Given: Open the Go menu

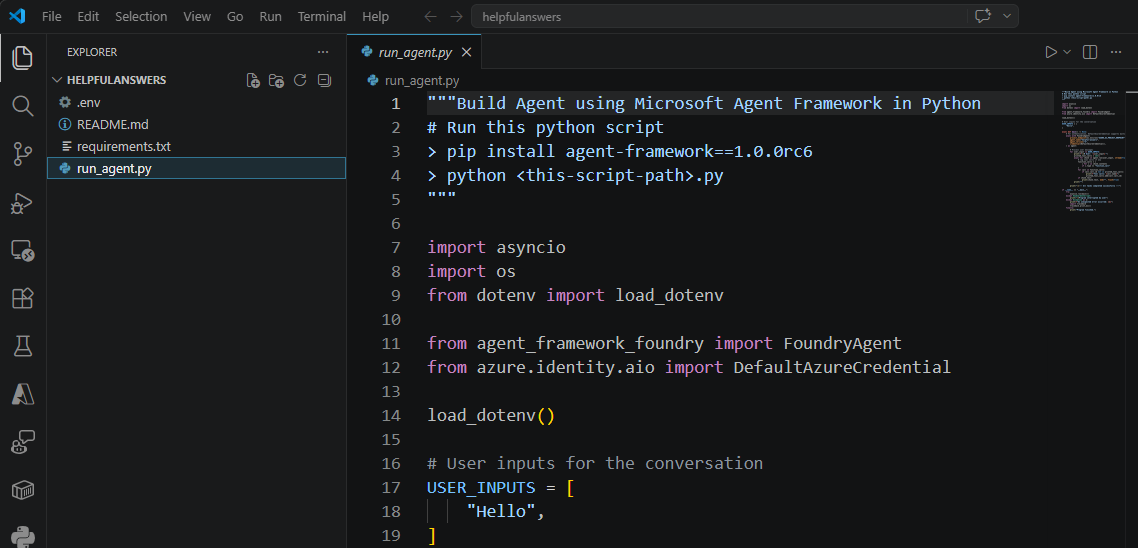Looking at the screenshot, I should [x=235, y=17].
